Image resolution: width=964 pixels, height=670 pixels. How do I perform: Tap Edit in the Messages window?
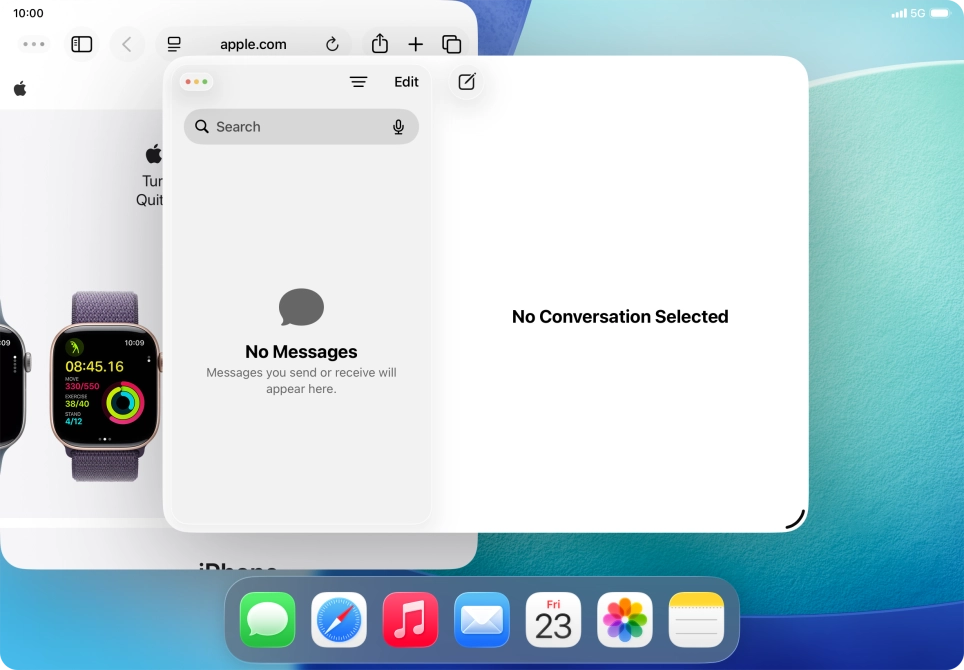(406, 82)
